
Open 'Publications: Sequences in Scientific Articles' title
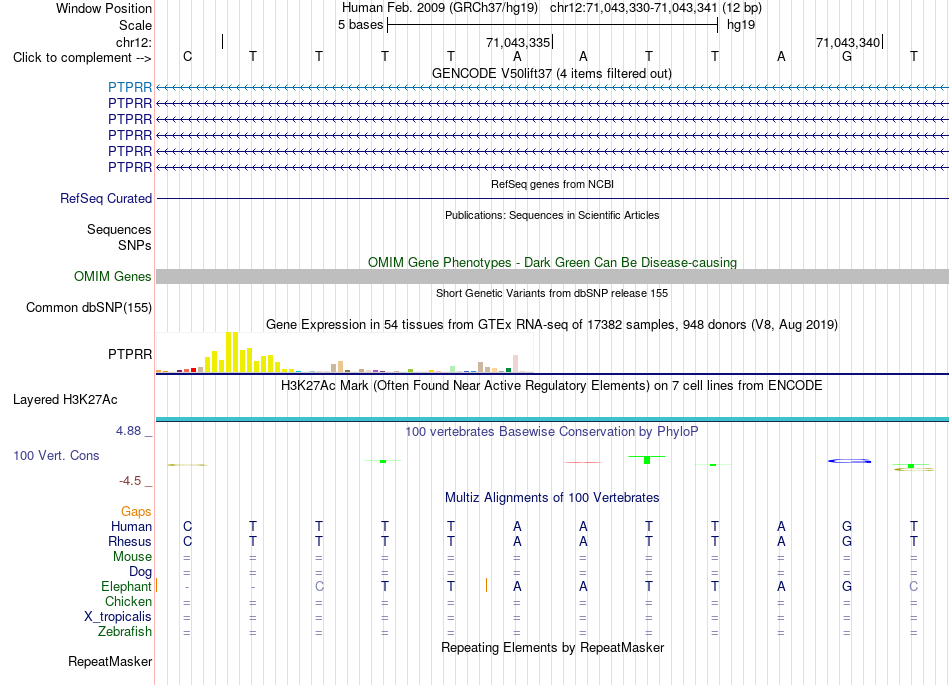coord(552,215)
